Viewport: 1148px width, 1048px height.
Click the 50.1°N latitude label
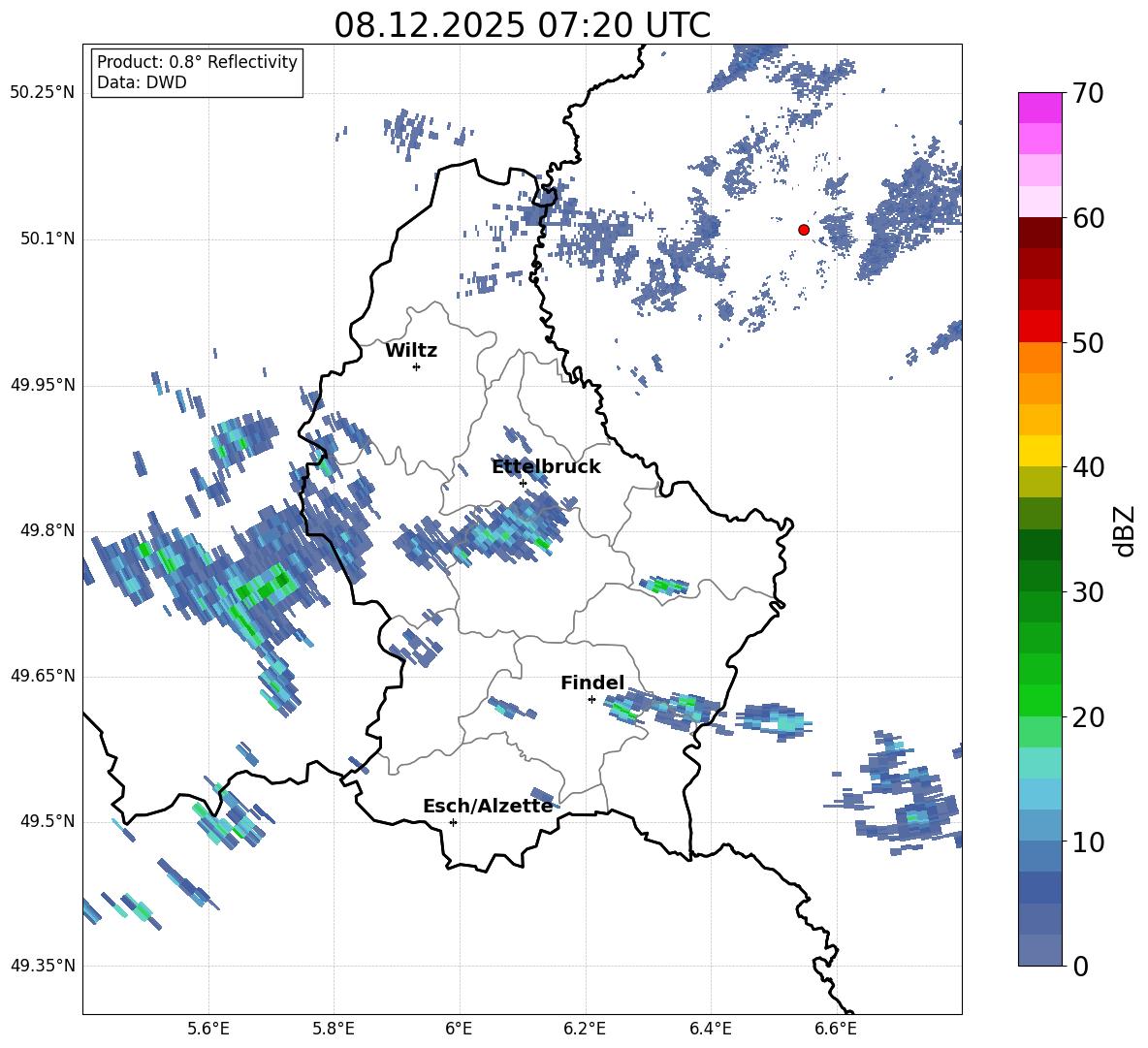[x=48, y=238]
